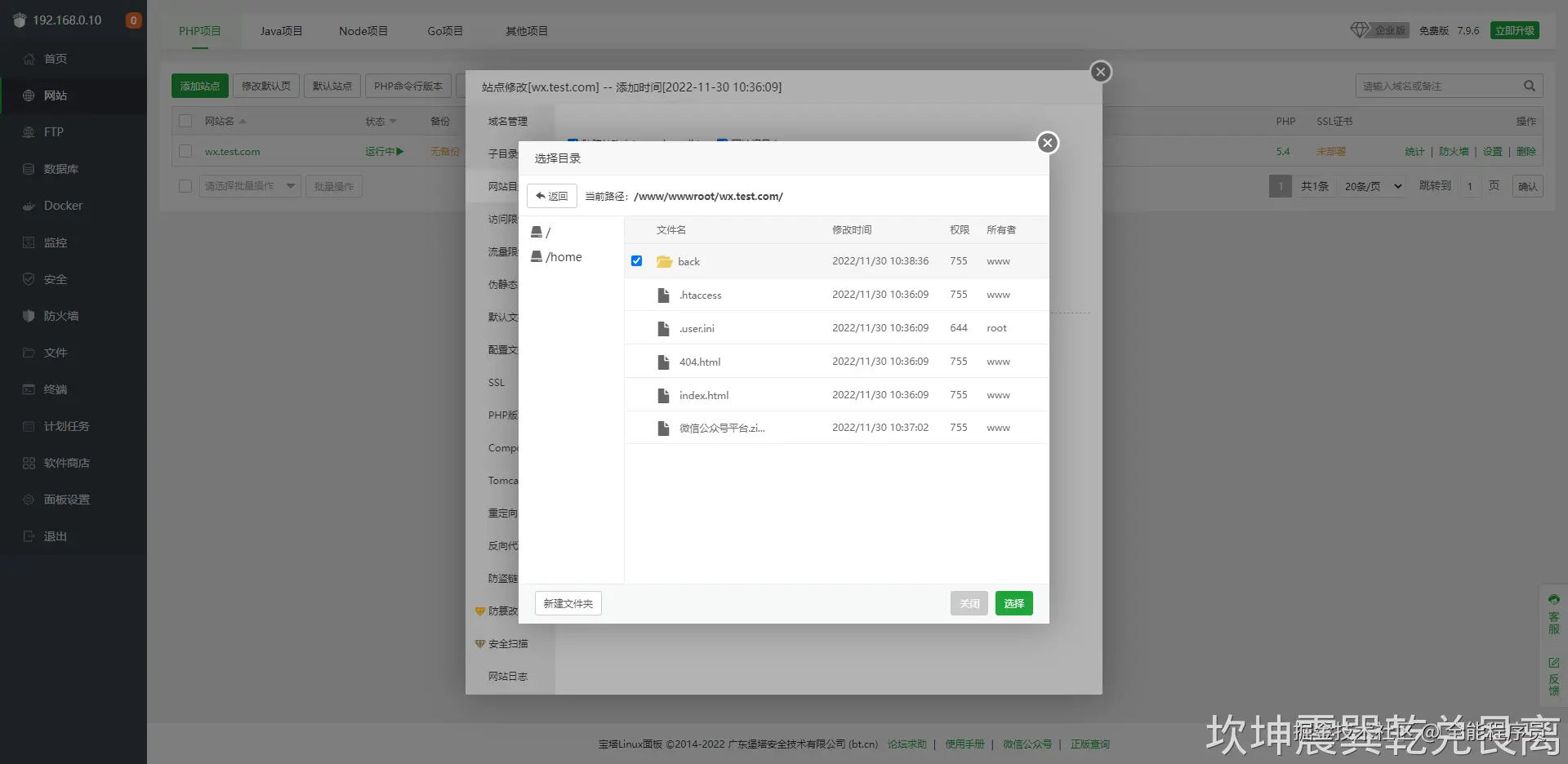This screenshot has width=1568, height=764.
Task: Click the .user.ini file icon
Action: [664, 328]
